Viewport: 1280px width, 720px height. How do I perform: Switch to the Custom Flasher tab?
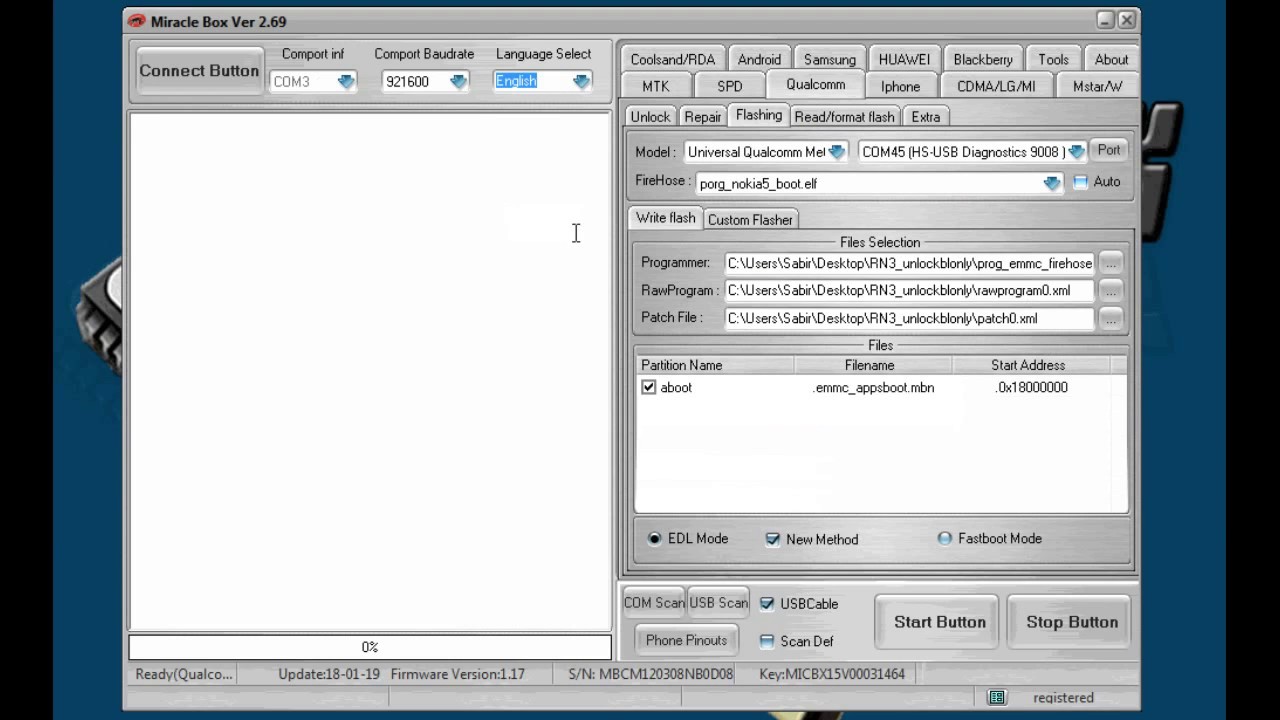(750, 220)
